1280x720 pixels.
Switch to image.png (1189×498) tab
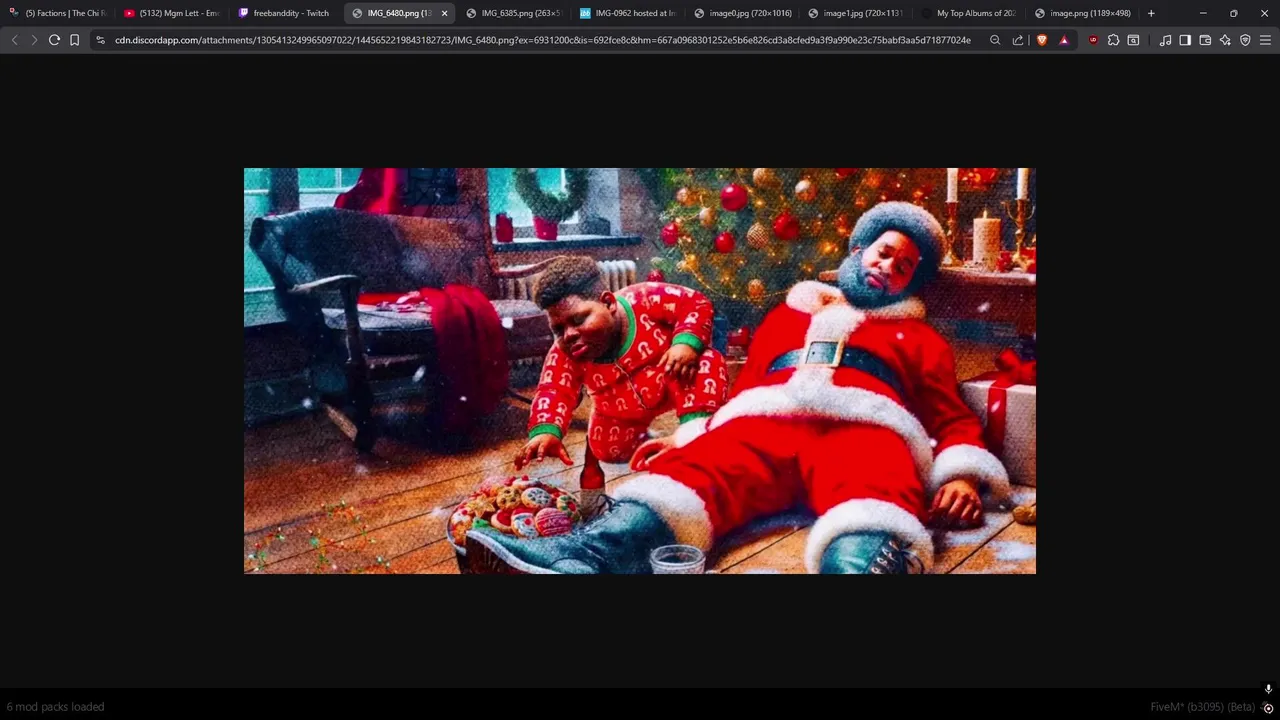point(1084,13)
